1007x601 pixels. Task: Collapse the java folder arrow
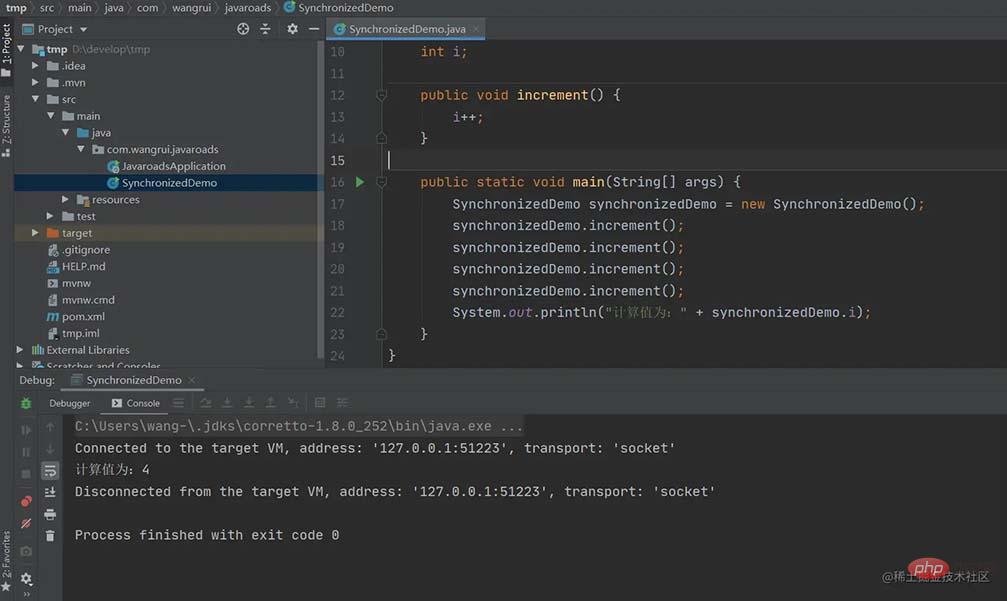tap(66, 132)
